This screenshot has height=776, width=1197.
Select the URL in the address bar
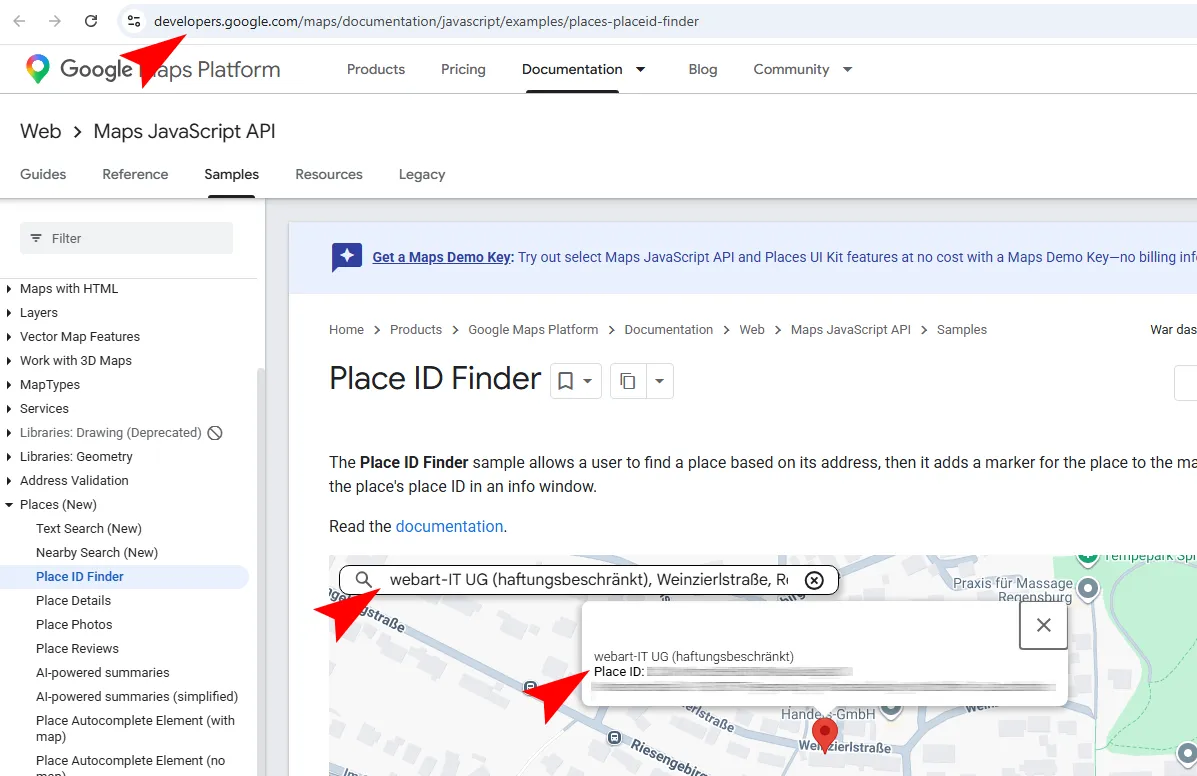(x=426, y=21)
